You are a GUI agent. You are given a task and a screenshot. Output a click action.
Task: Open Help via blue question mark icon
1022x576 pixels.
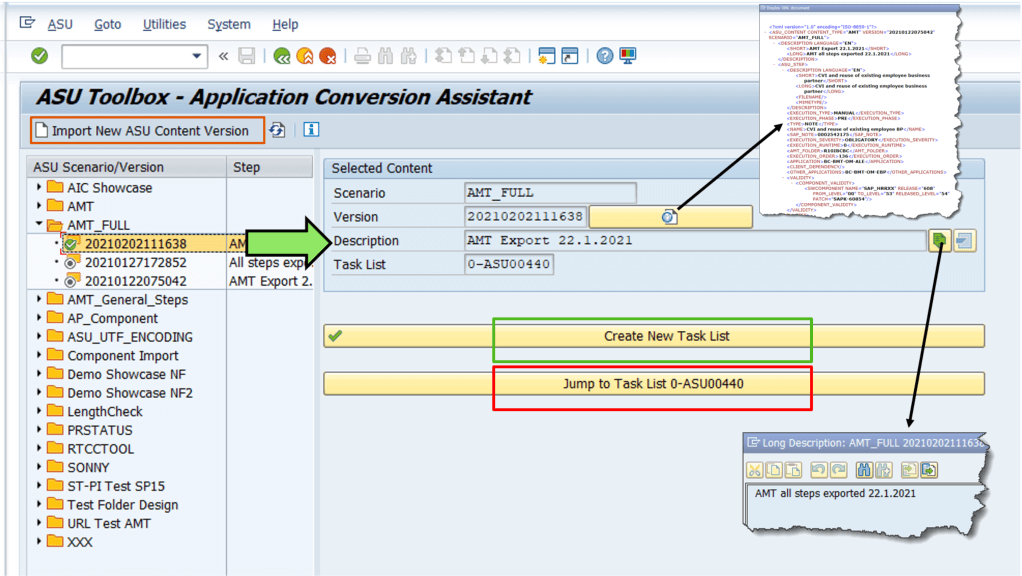605,56
